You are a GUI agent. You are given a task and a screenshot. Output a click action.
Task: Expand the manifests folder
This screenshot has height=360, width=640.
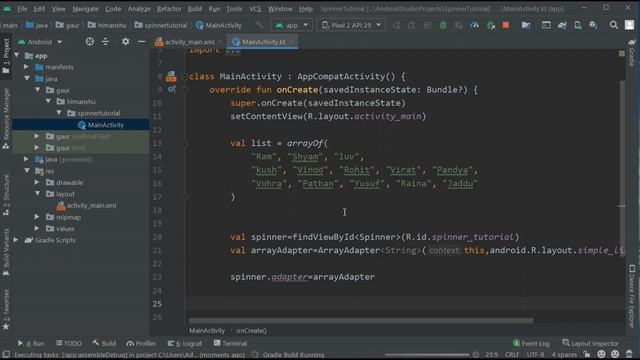[27, 67]
